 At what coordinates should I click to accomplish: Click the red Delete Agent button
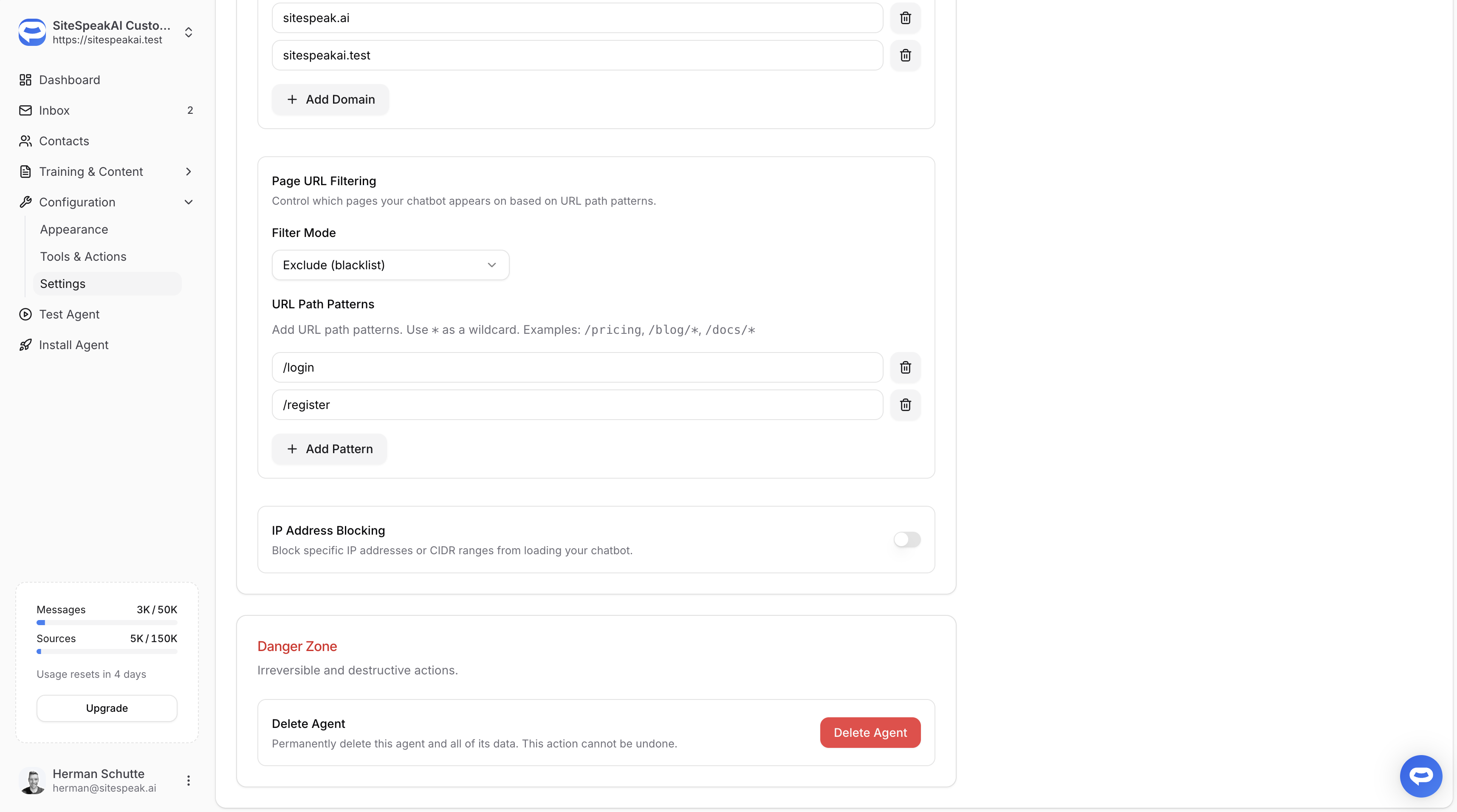(x=870, y=732)
